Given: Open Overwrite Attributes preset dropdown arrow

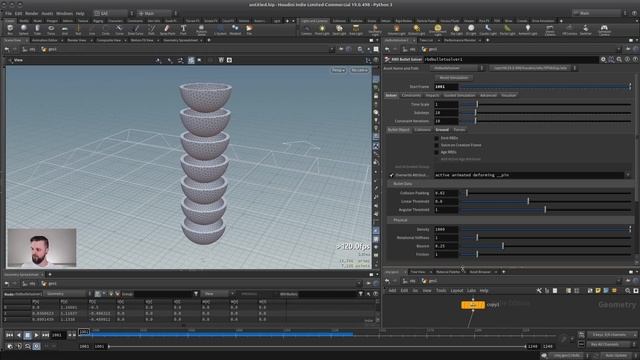Looking at the screenshot, I should click(628, 175).
